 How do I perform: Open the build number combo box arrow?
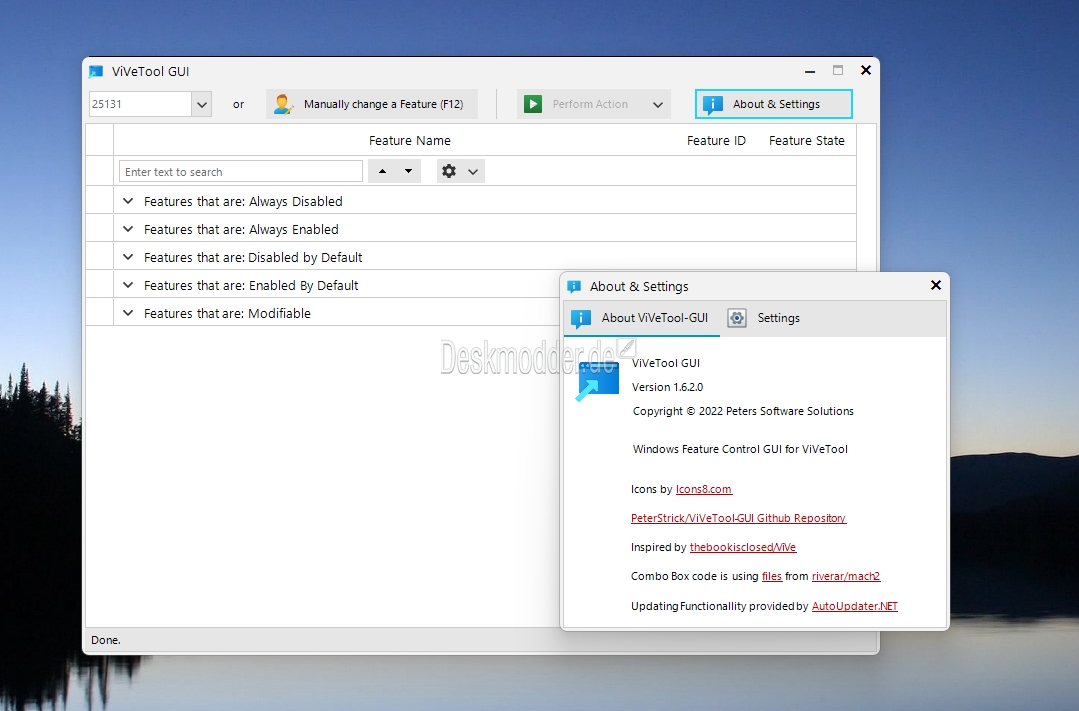202,105
